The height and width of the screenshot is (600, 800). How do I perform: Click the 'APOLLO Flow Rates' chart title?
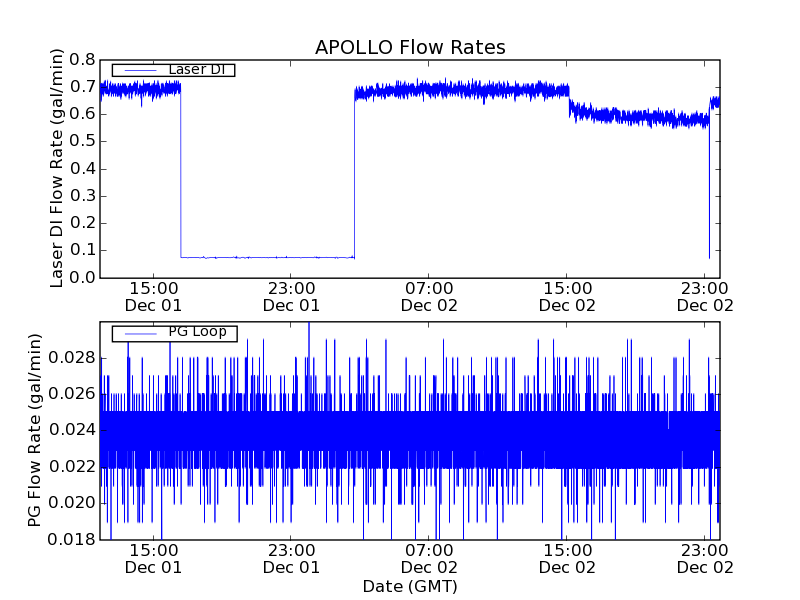410,47
